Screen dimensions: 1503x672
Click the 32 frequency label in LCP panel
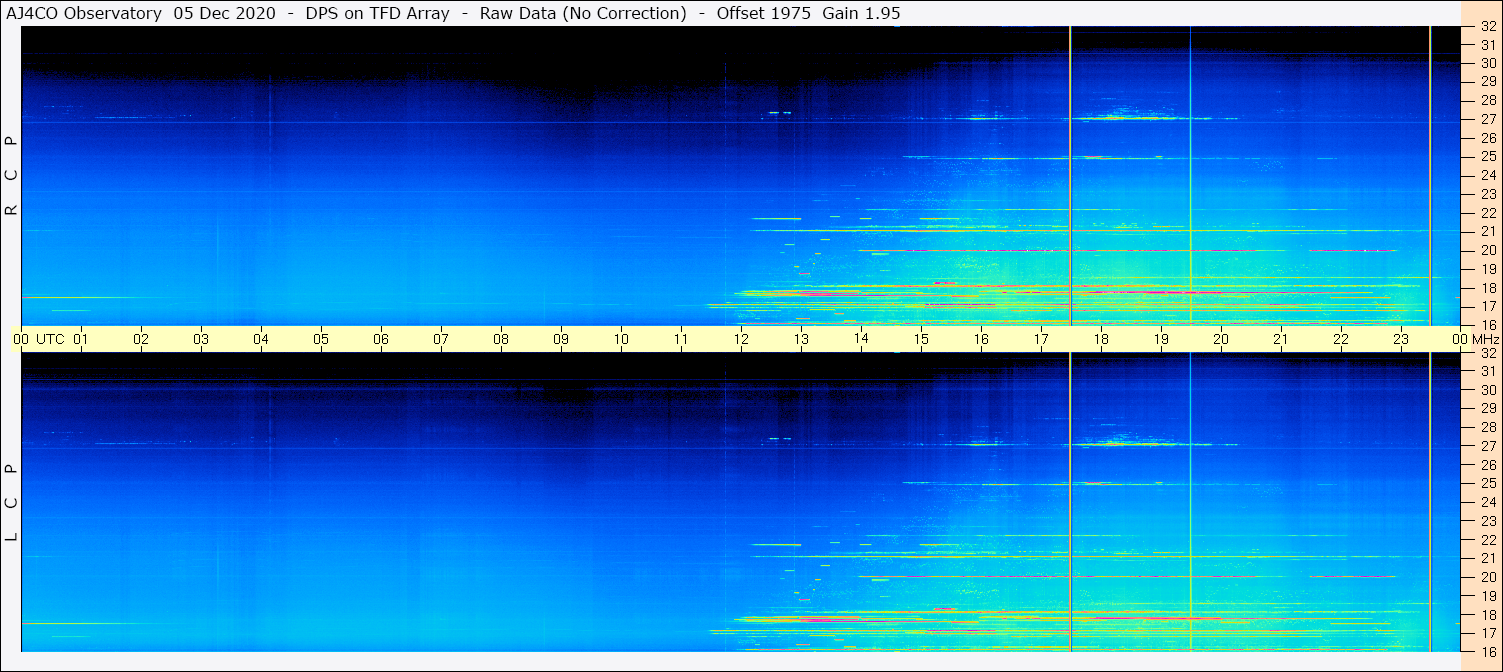(x=1488, y=353)
